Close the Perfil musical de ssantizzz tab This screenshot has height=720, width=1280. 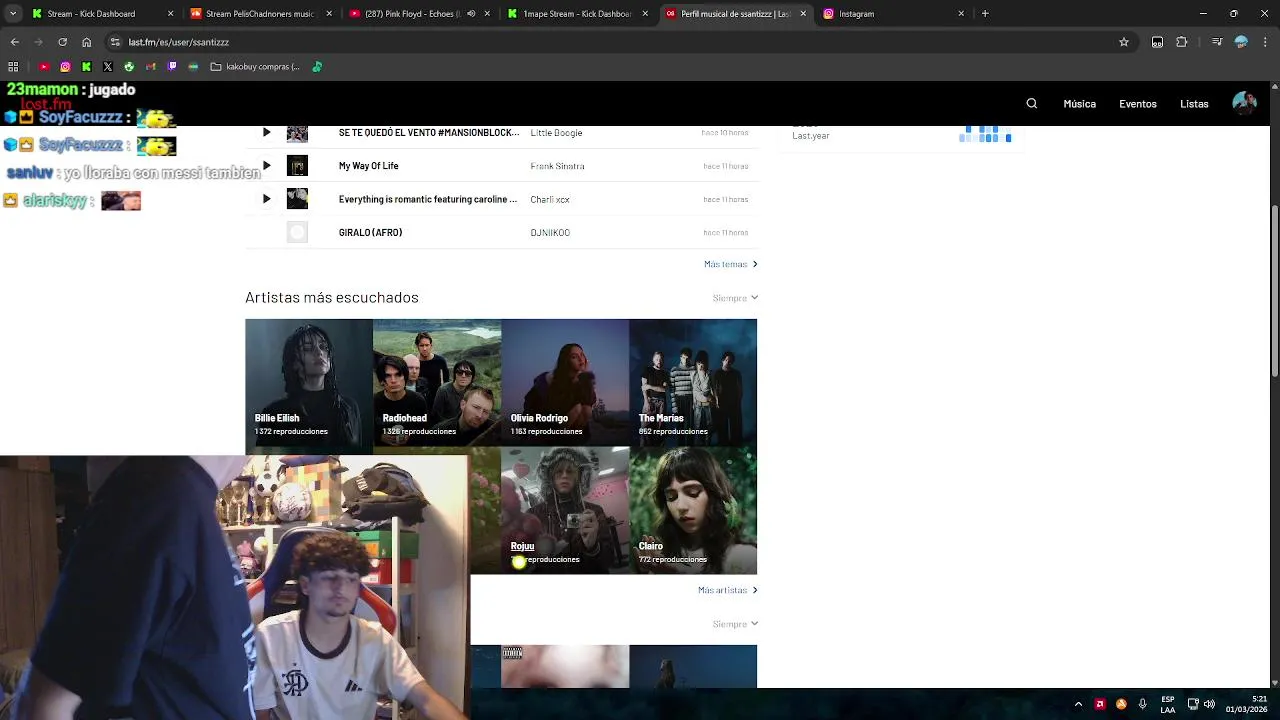pos(803,14)
